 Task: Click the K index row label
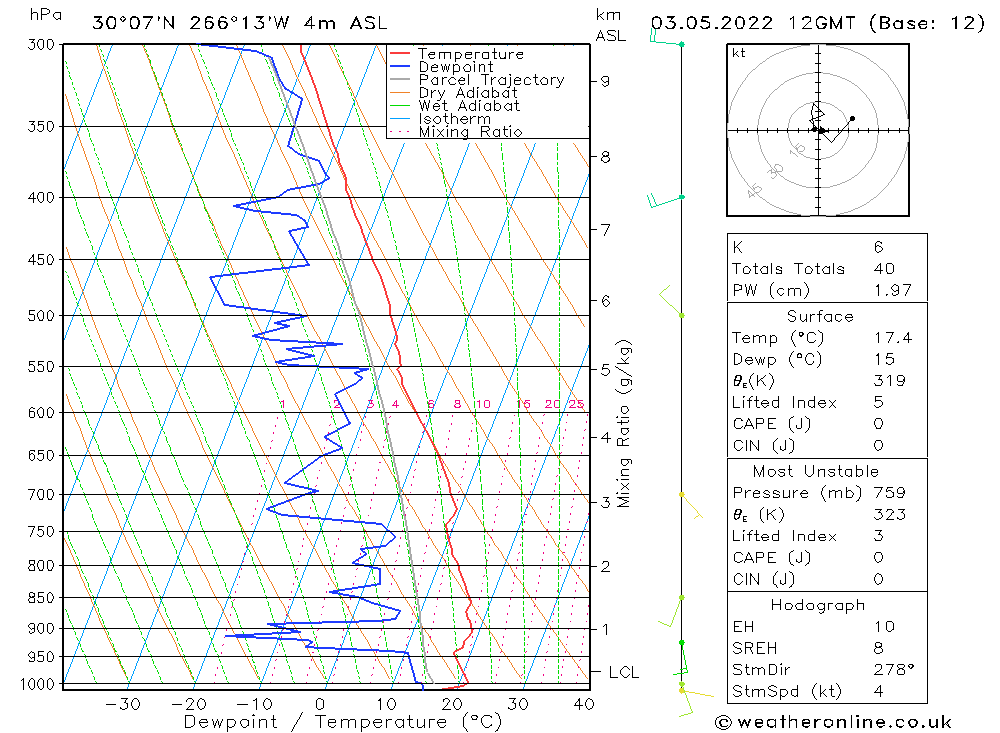[738, 248]
